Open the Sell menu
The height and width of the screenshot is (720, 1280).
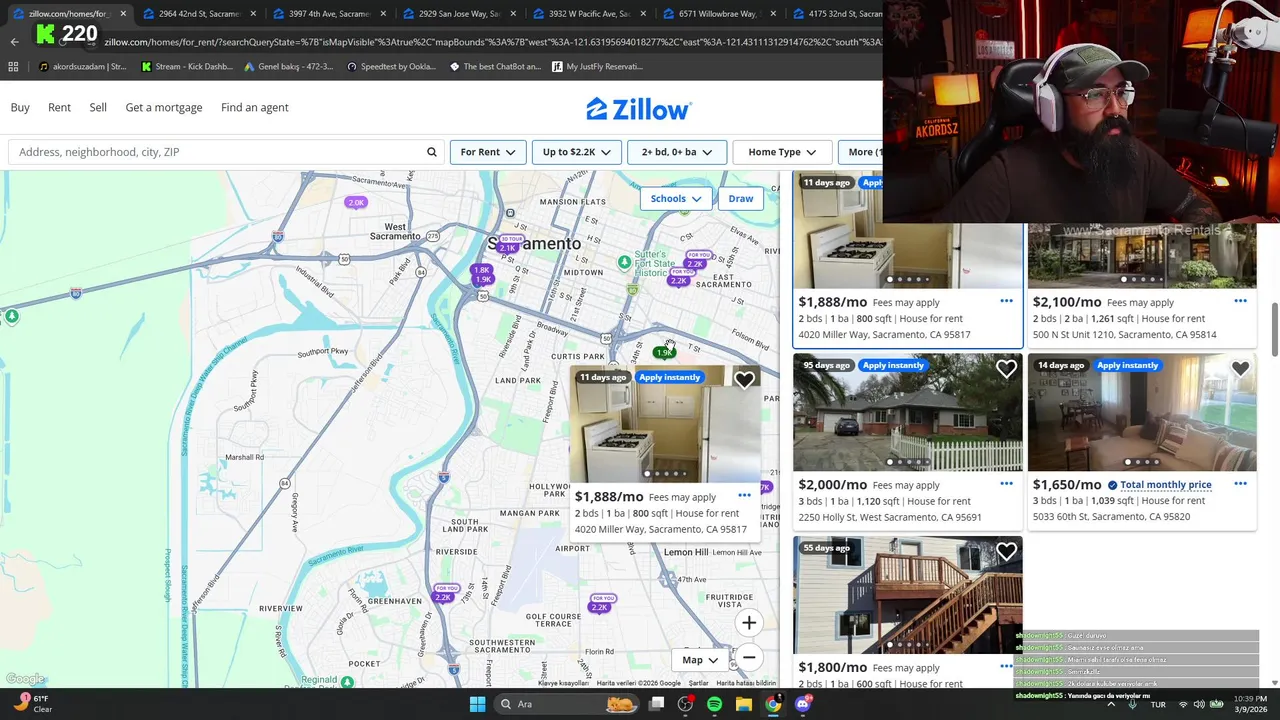98,107
